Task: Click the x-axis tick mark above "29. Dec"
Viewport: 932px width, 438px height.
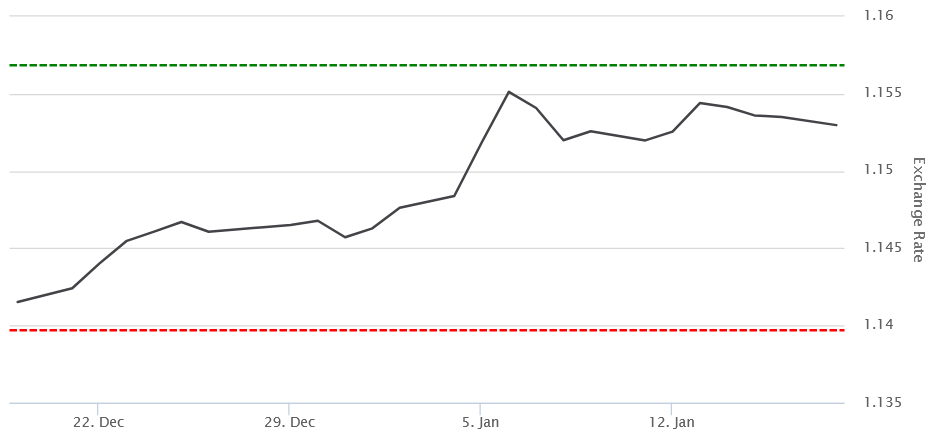Action: [x=289, y=407]
